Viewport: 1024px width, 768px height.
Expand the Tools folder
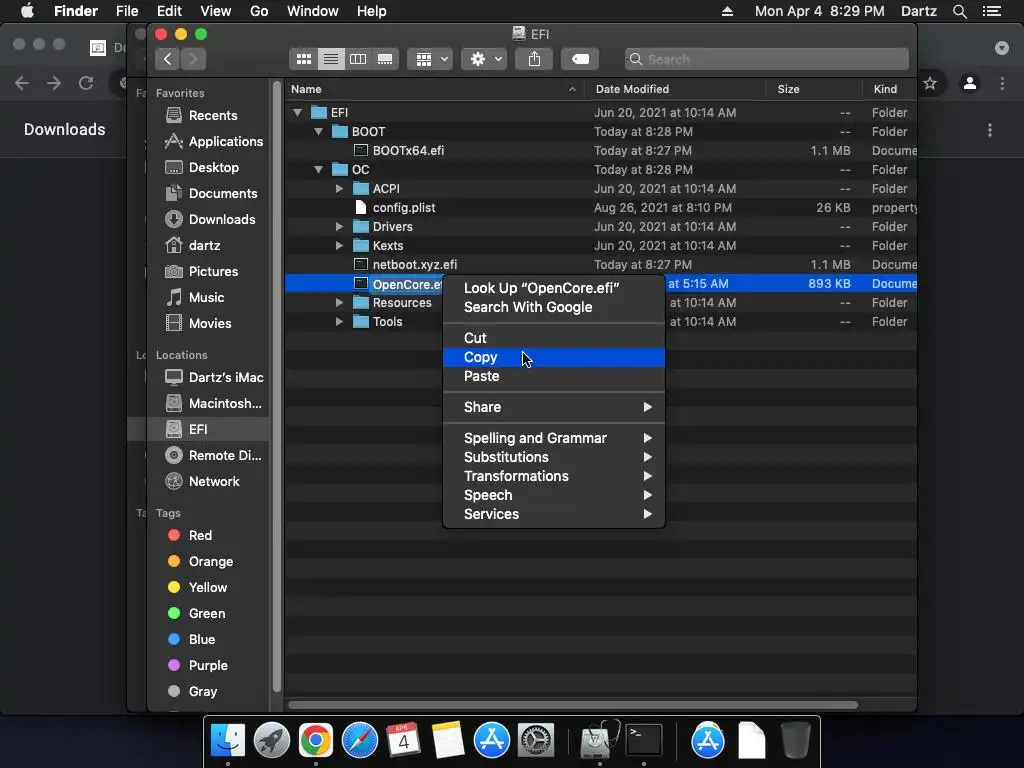[x=339, y=321]
